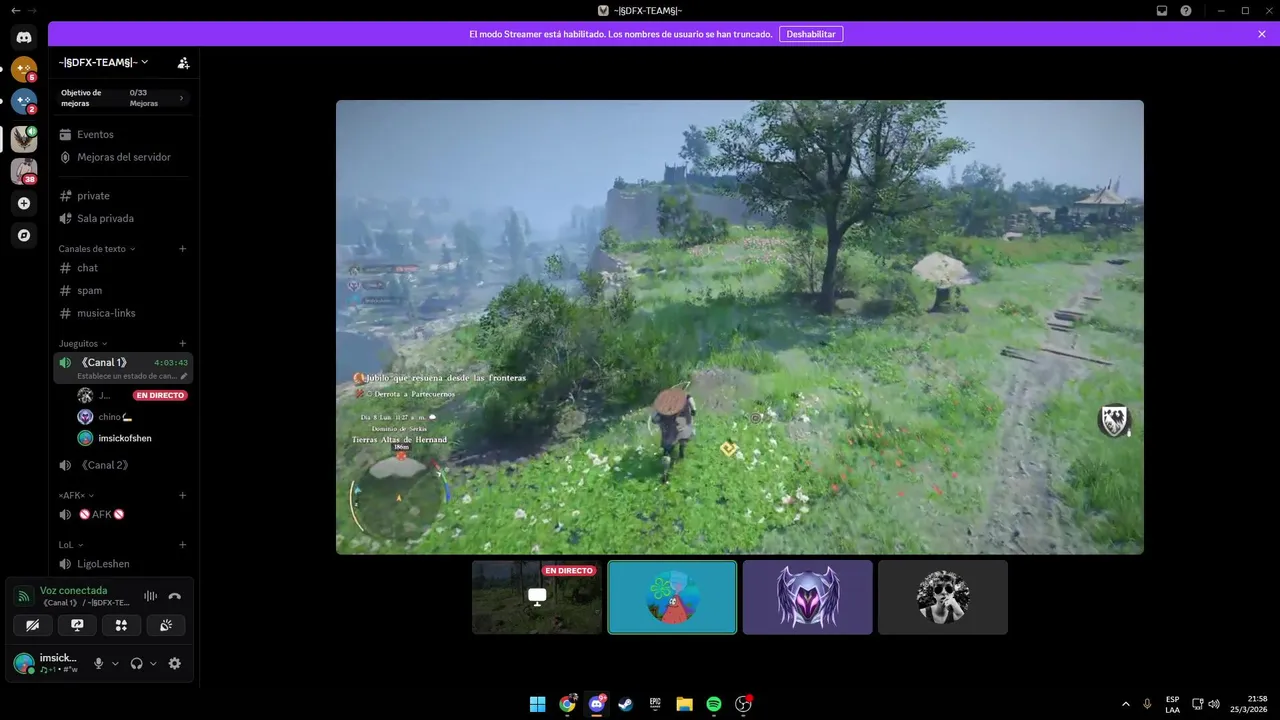Open the blue server with 2 notifications

(24, 102)
